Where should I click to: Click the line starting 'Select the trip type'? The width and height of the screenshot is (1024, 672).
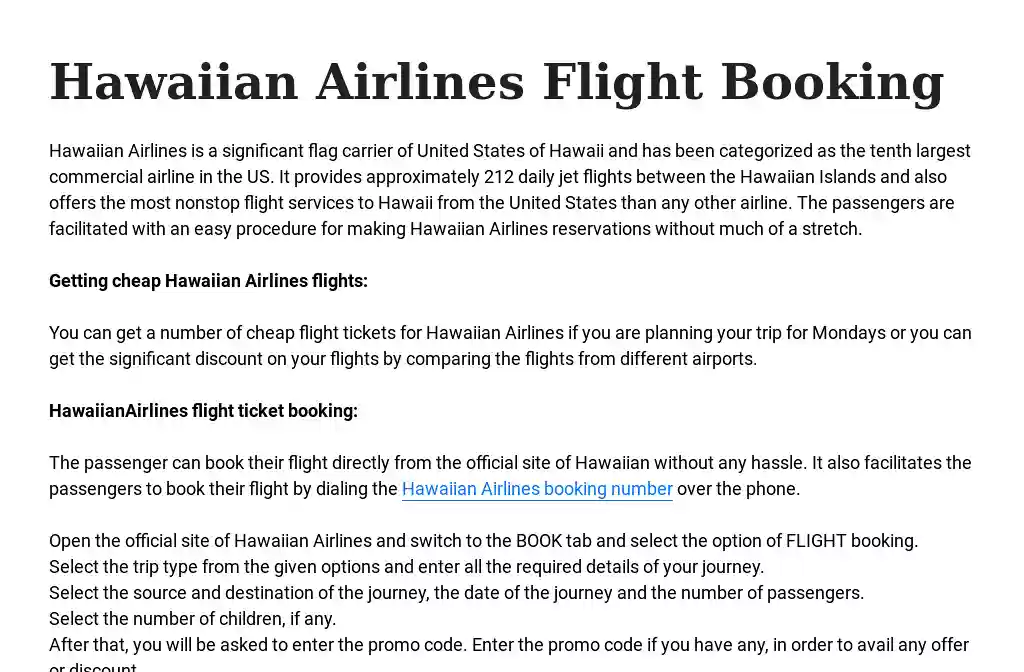[406, 567]
